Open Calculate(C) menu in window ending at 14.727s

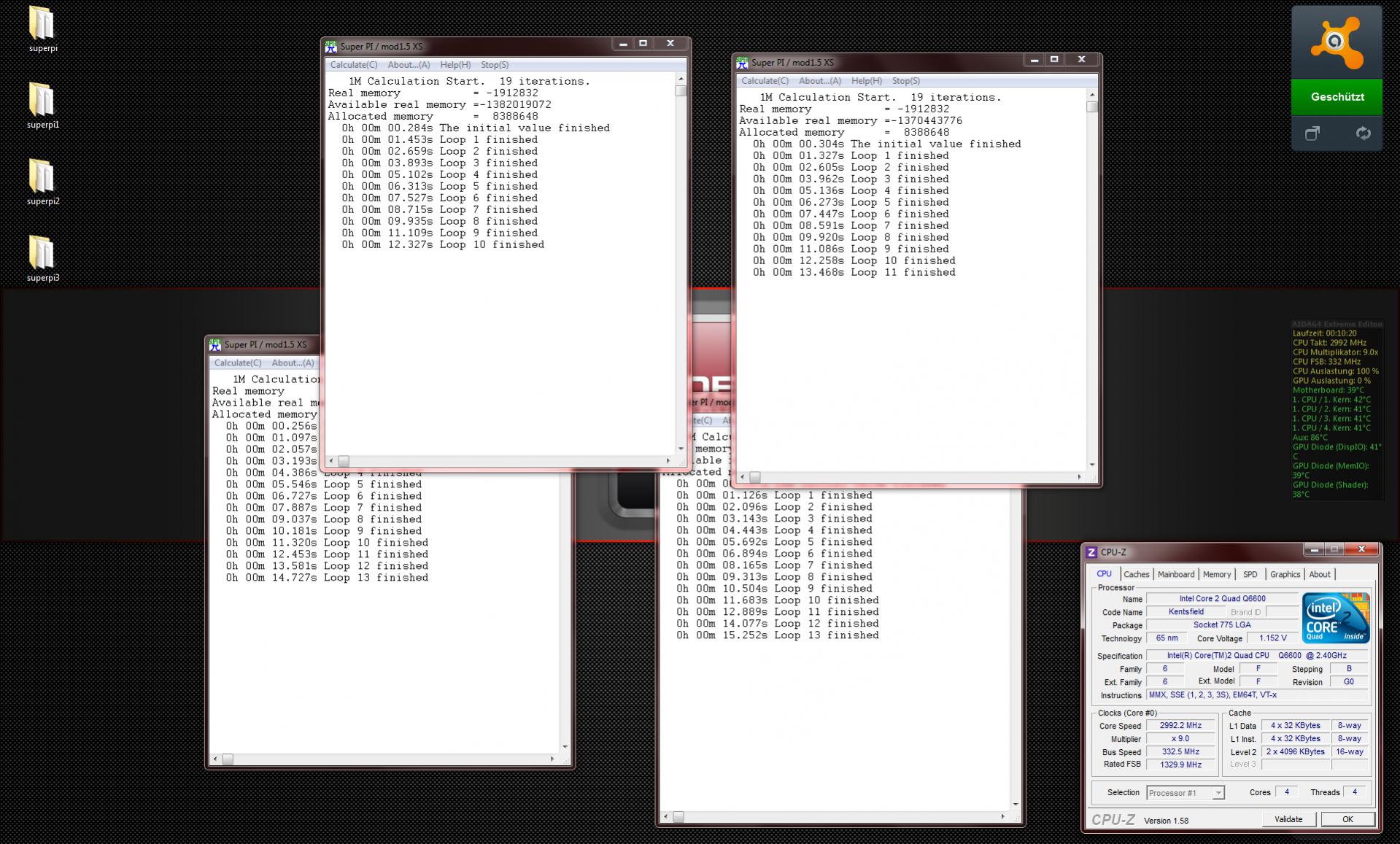238,363
